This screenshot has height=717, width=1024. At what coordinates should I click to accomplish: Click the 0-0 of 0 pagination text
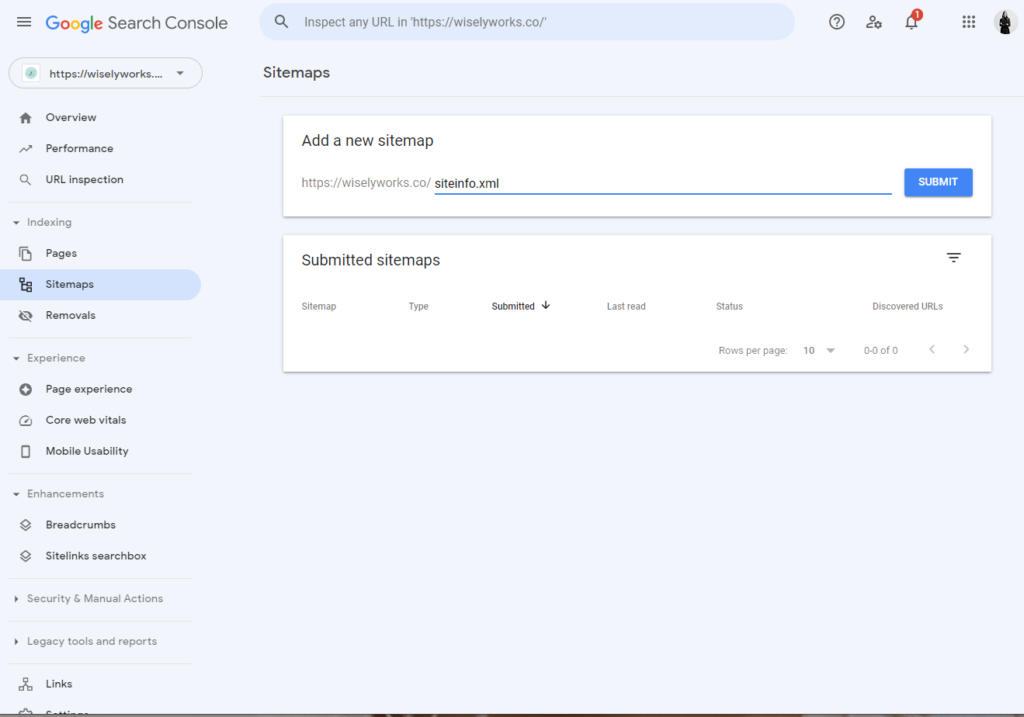(x=880, y=351)
